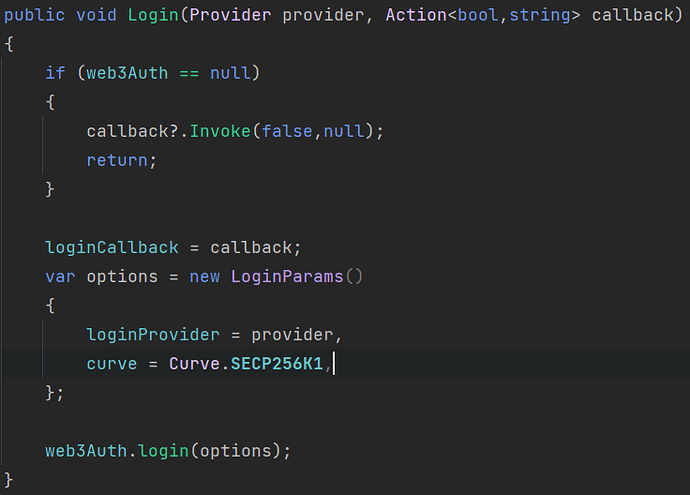Click the return keyword

coord(118,160)
